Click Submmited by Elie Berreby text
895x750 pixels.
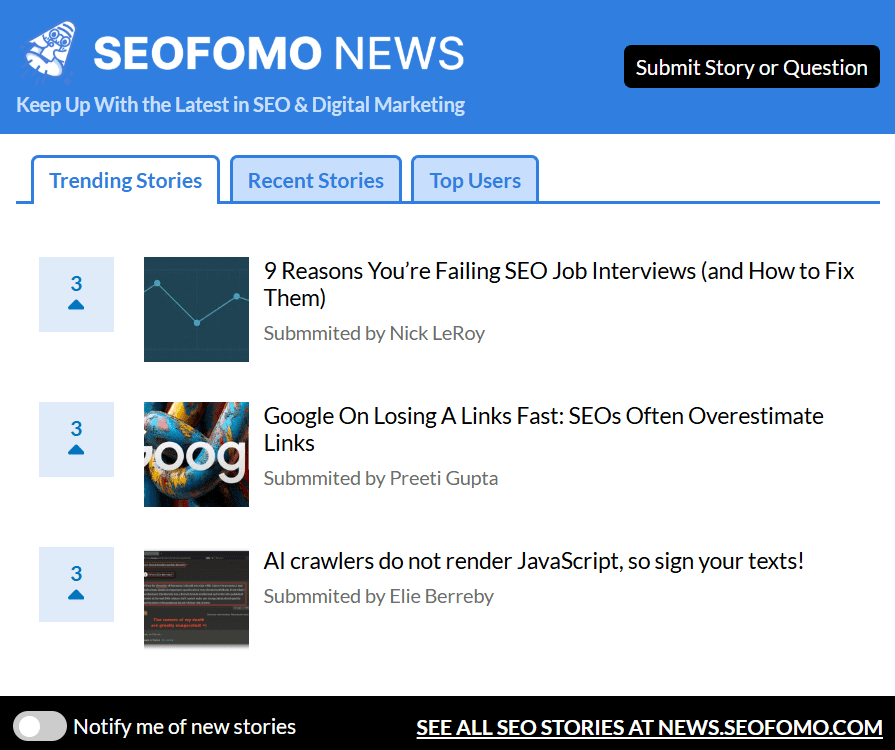378,596
